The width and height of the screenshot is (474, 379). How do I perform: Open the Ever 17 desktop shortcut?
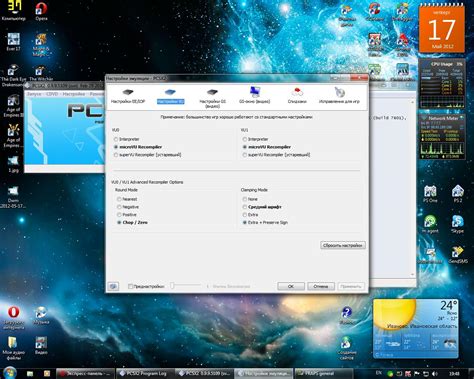coord(13,42)
